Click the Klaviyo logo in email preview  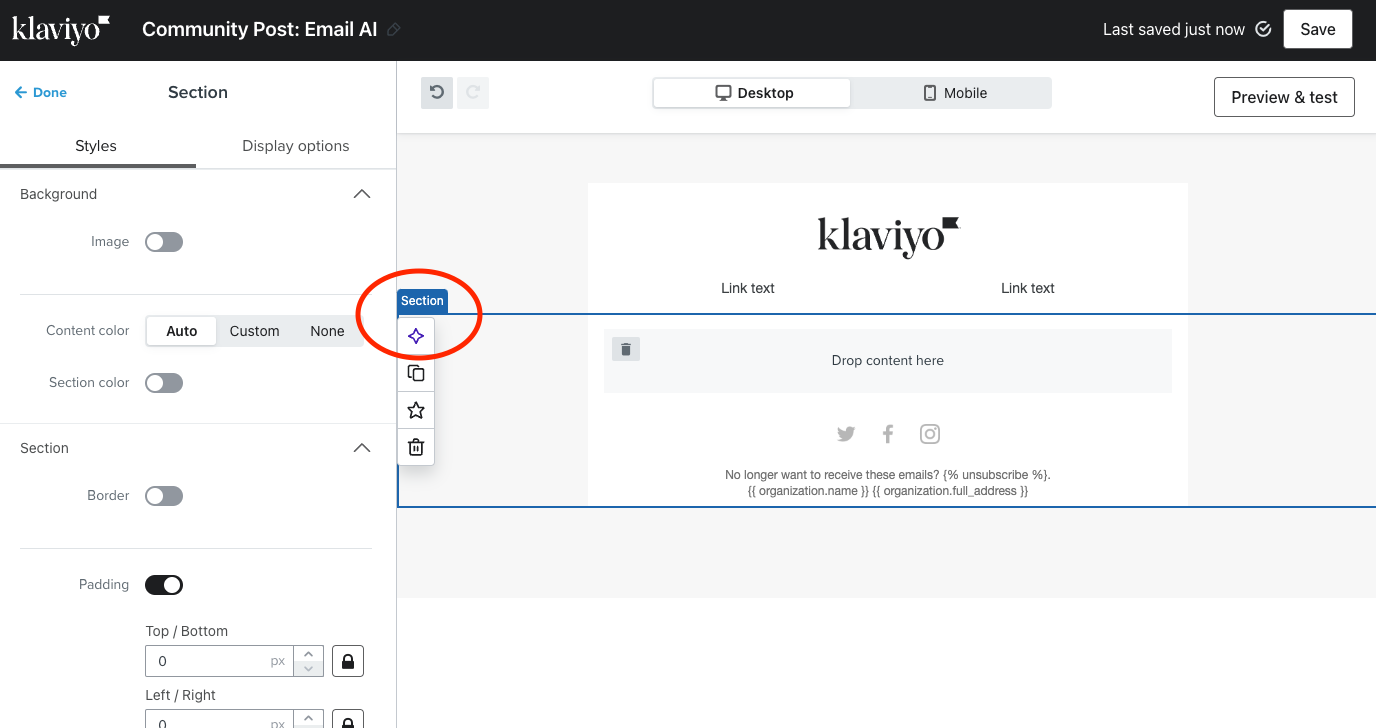(x=888, y=238)
